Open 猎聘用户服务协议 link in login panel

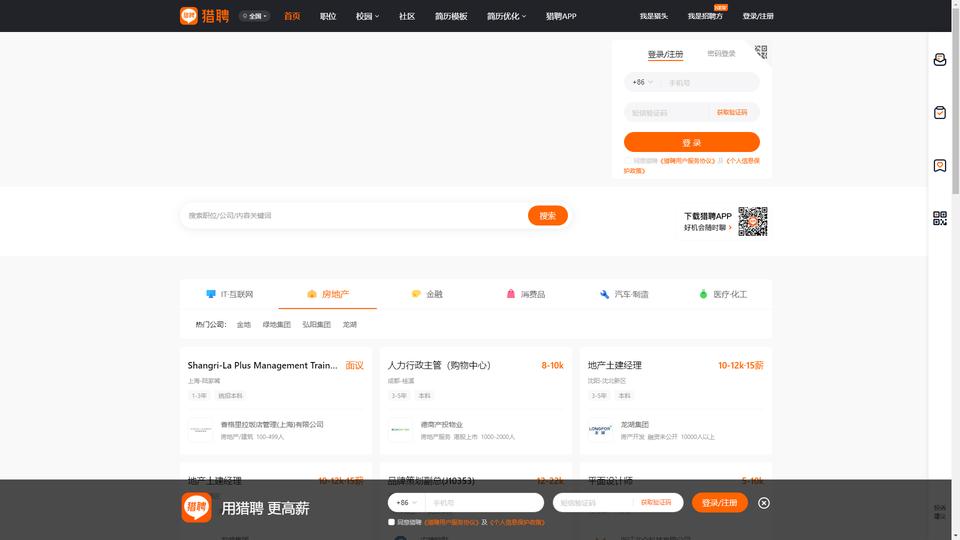point(688,161)
